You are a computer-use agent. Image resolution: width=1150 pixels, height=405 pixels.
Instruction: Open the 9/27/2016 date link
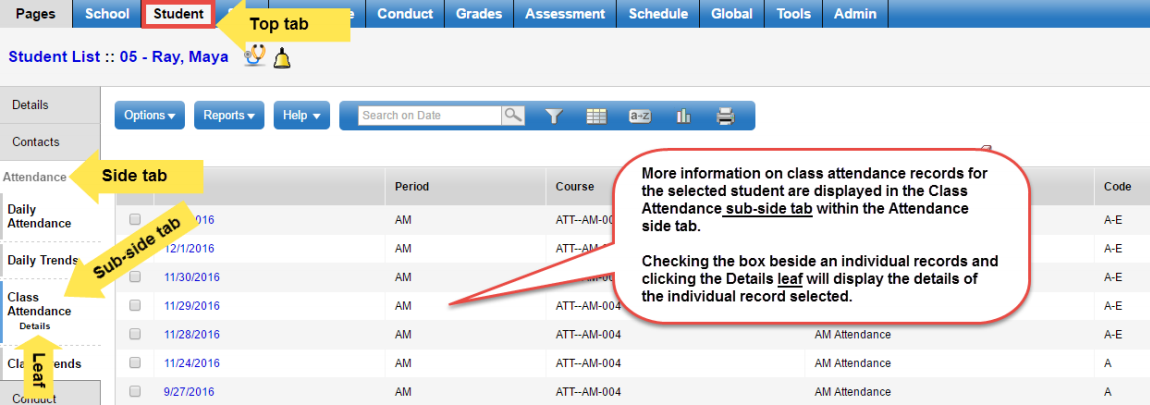click(189, 391)
